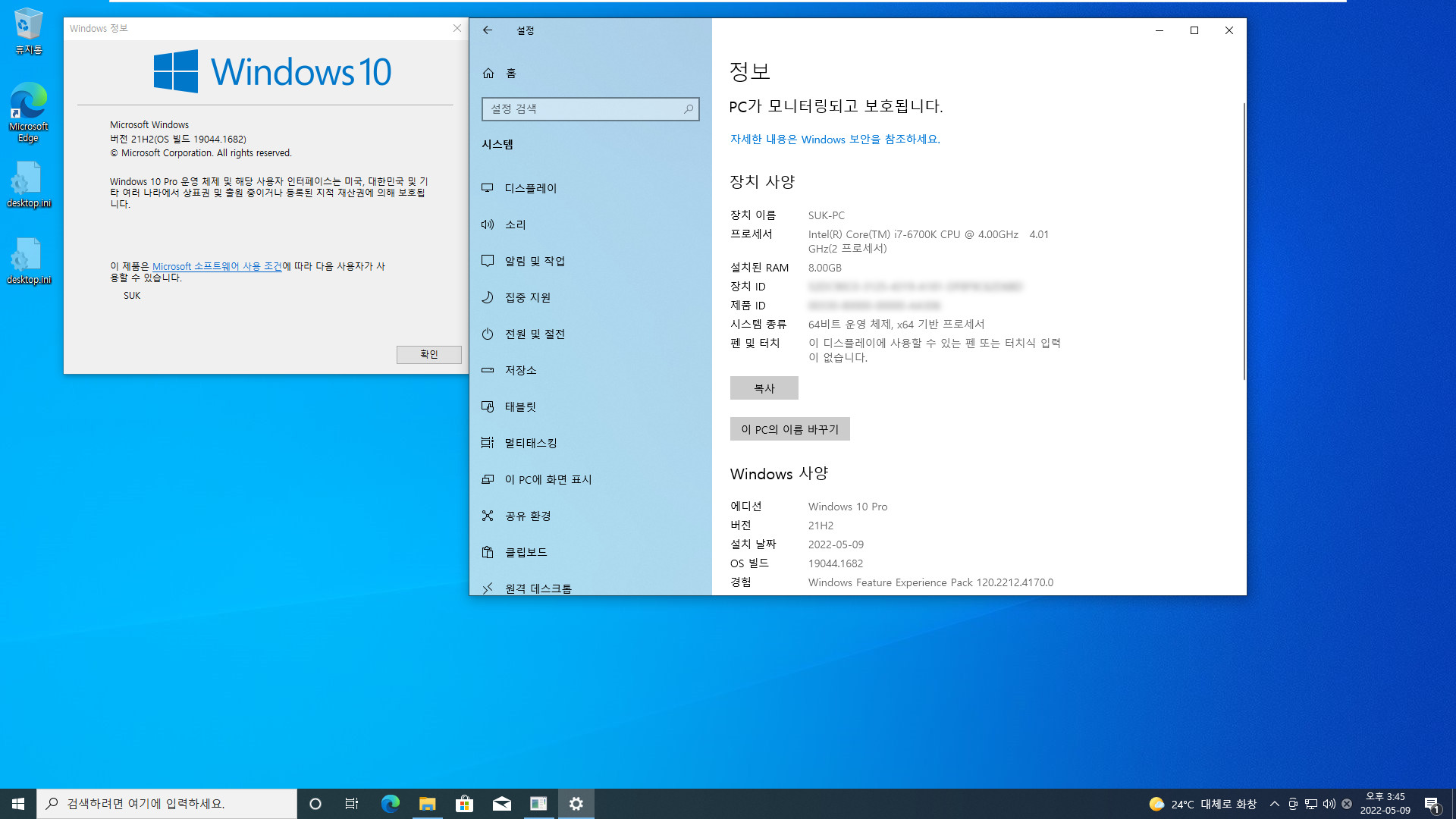Screen dimensions: 1456x819
Task: Click the network icon in system tray
Action: [1311, 804]
